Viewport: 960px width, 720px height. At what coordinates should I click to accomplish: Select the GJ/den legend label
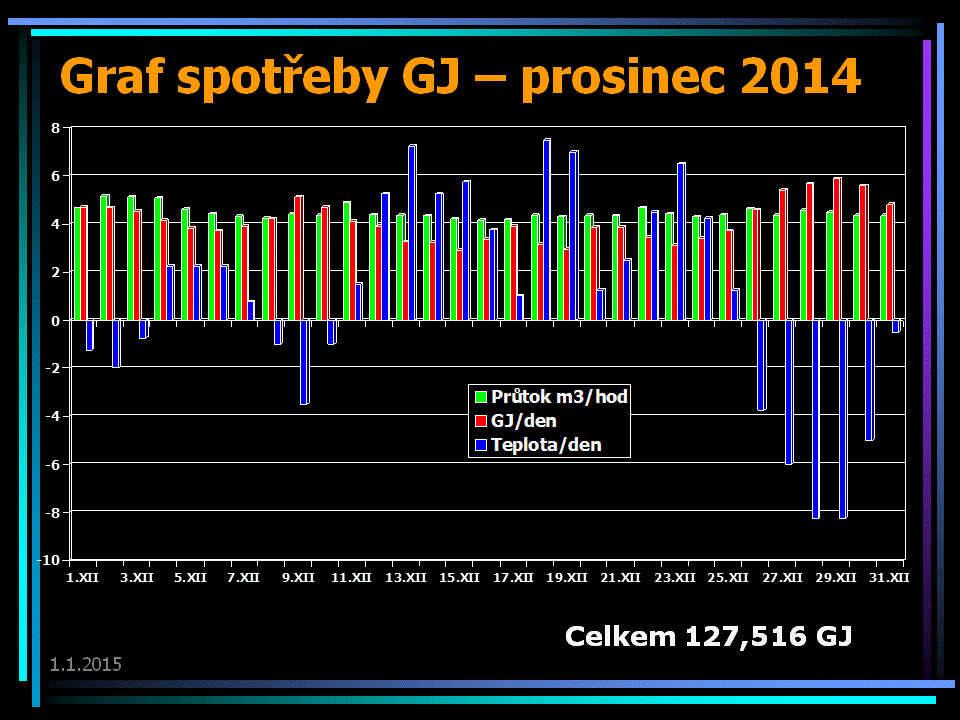[524, 421]
